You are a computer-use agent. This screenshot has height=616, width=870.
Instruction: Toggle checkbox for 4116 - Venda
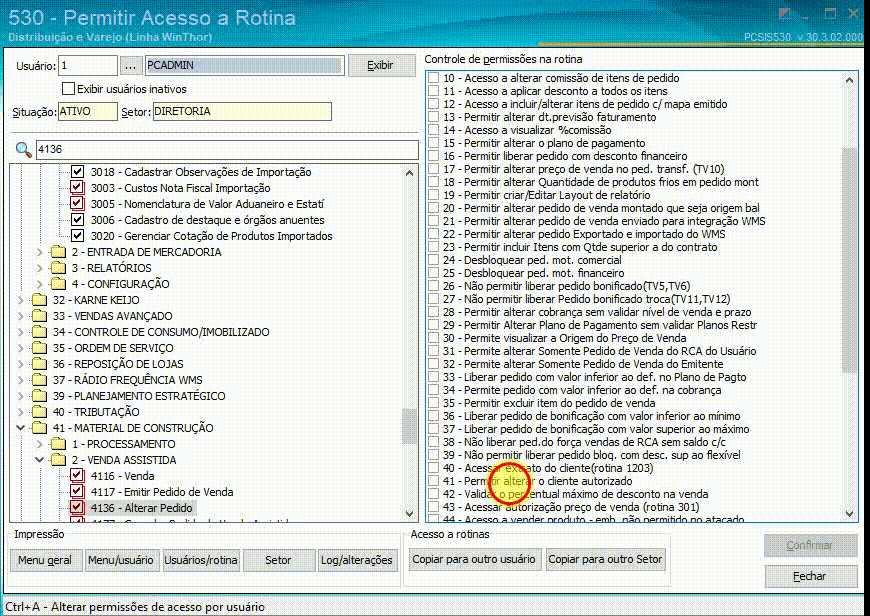[77, 476]
